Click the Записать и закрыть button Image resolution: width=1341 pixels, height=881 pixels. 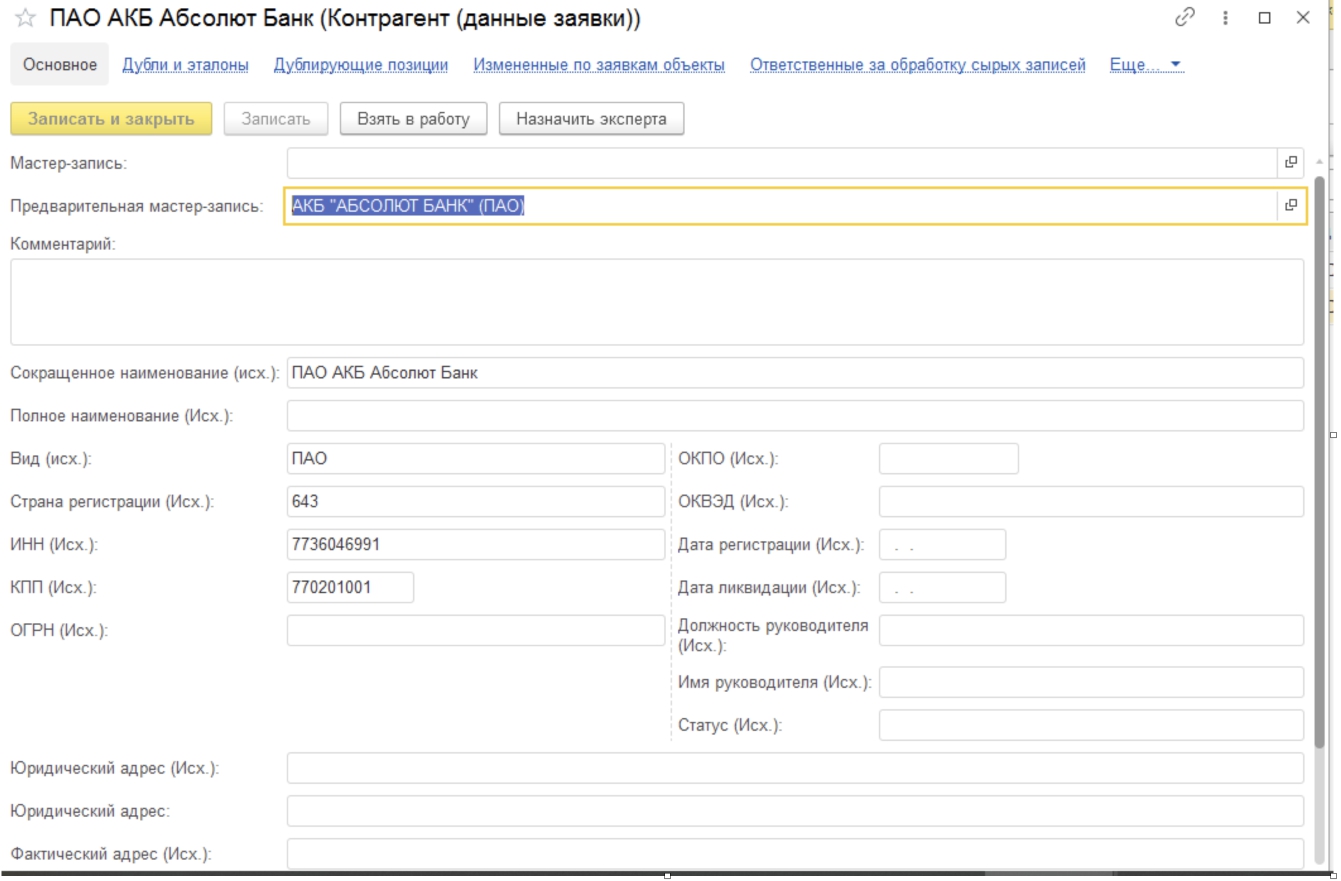click(x=111, y=118)
